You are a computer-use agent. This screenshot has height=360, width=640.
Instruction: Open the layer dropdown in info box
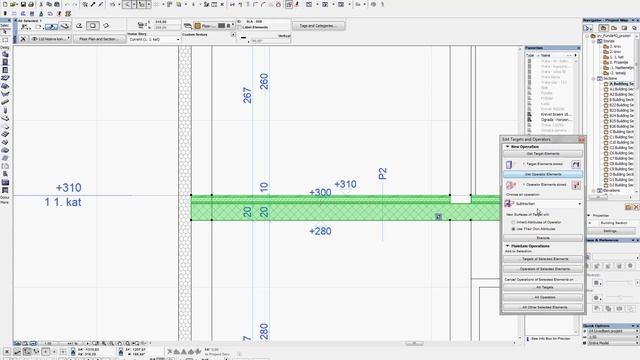point(51,39)
